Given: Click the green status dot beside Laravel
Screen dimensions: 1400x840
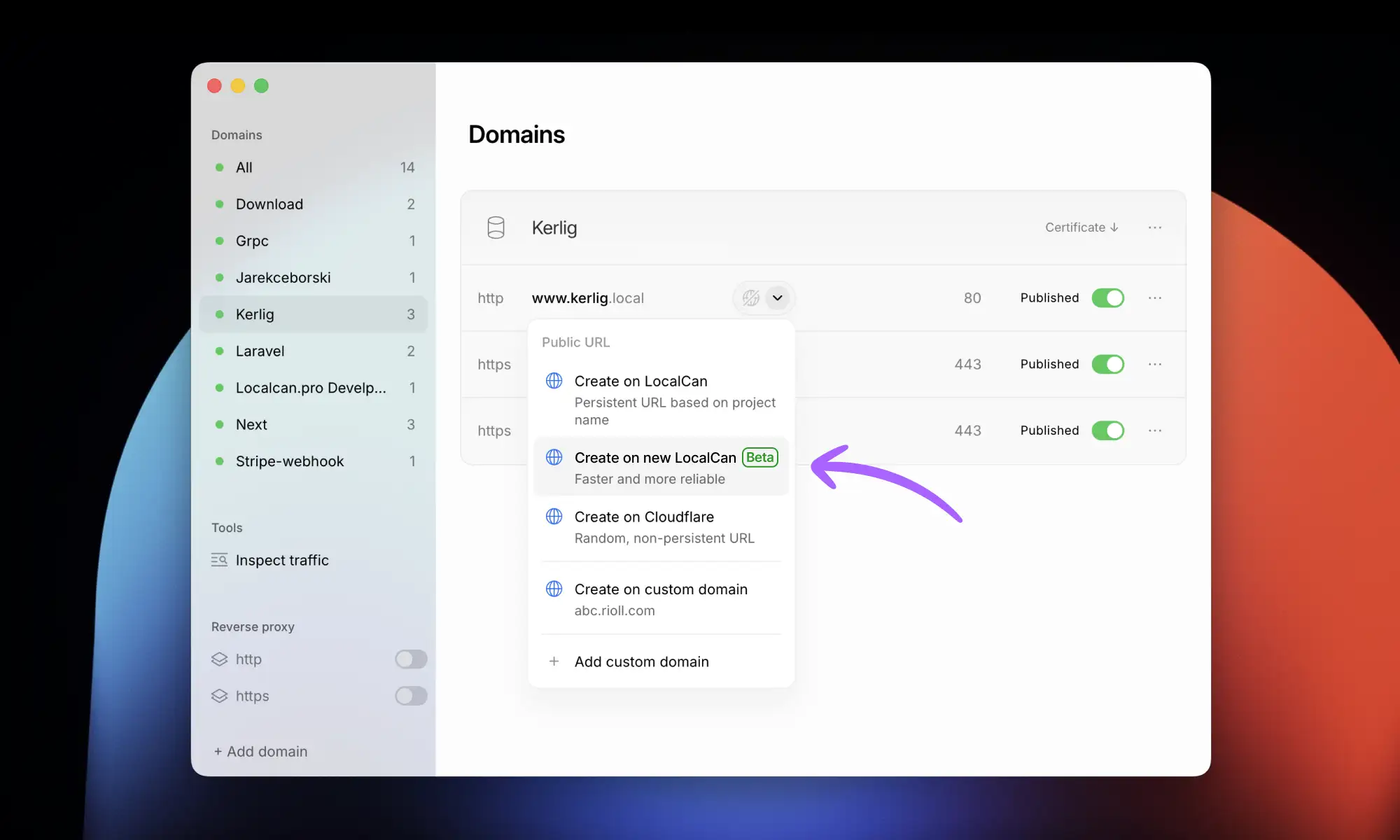Looking at the screenshot, I should pos(220,351).
